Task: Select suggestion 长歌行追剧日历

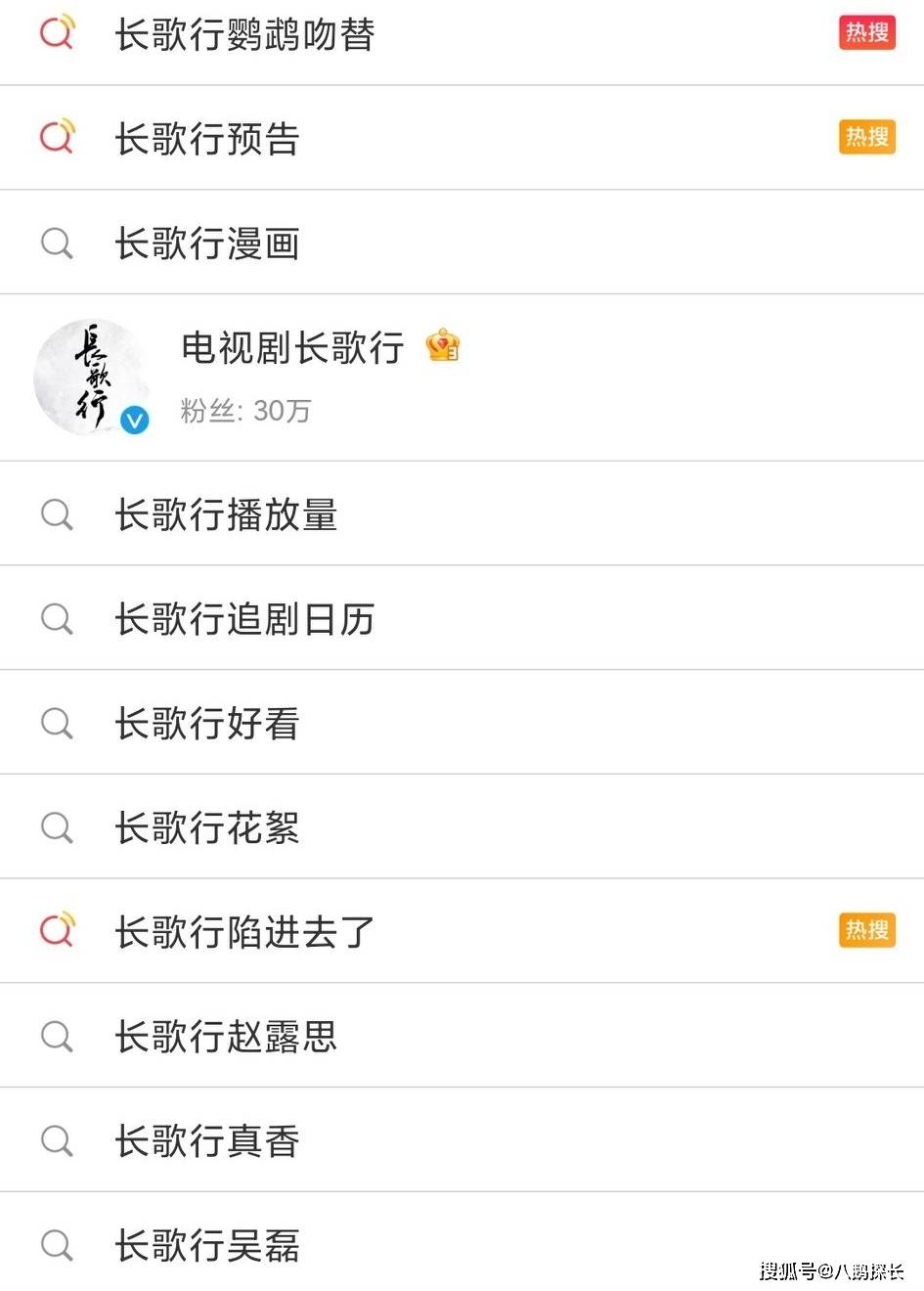Action: tap(462, 618)
